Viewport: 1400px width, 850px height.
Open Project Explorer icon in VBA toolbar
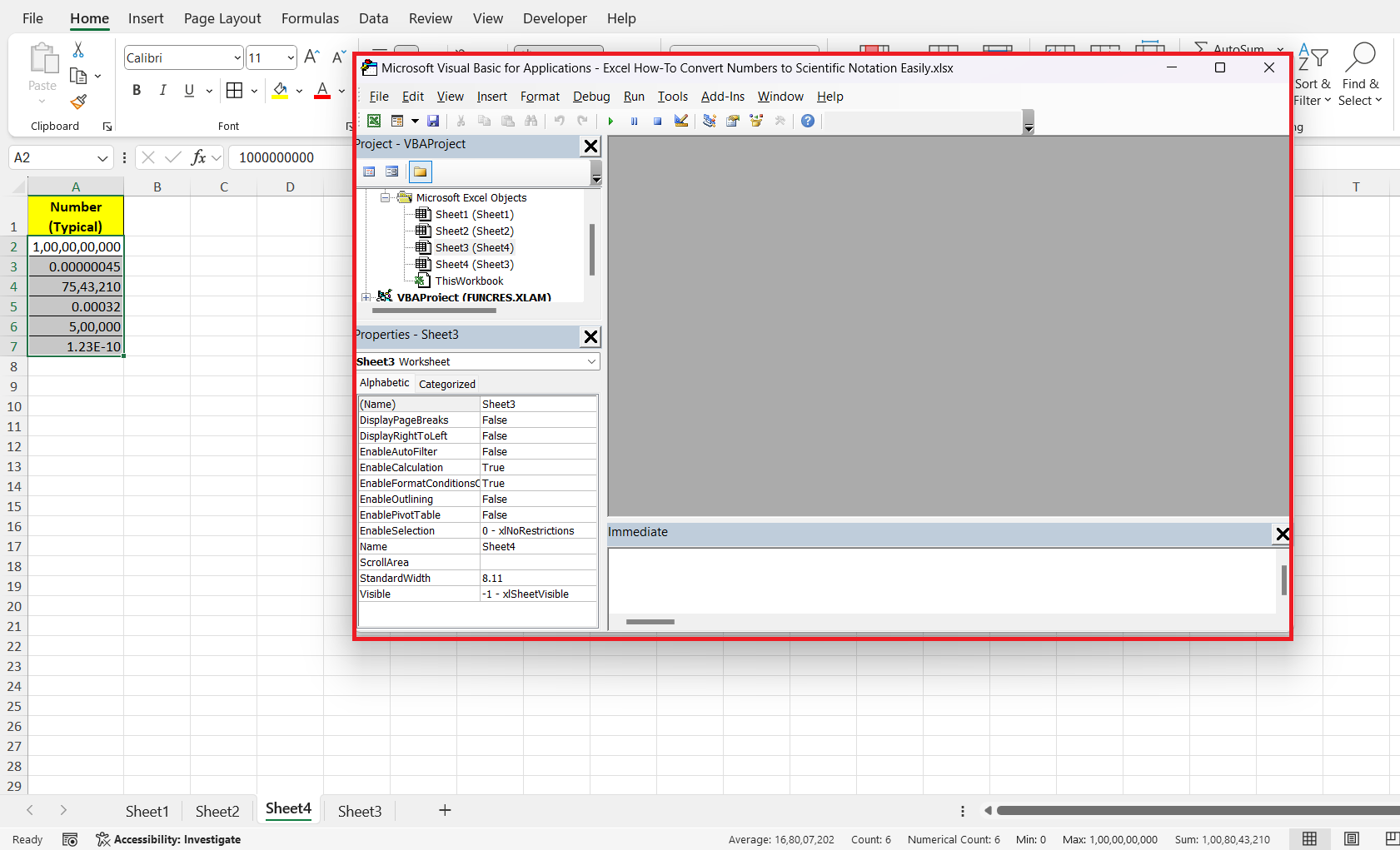(x=709, y=121)
